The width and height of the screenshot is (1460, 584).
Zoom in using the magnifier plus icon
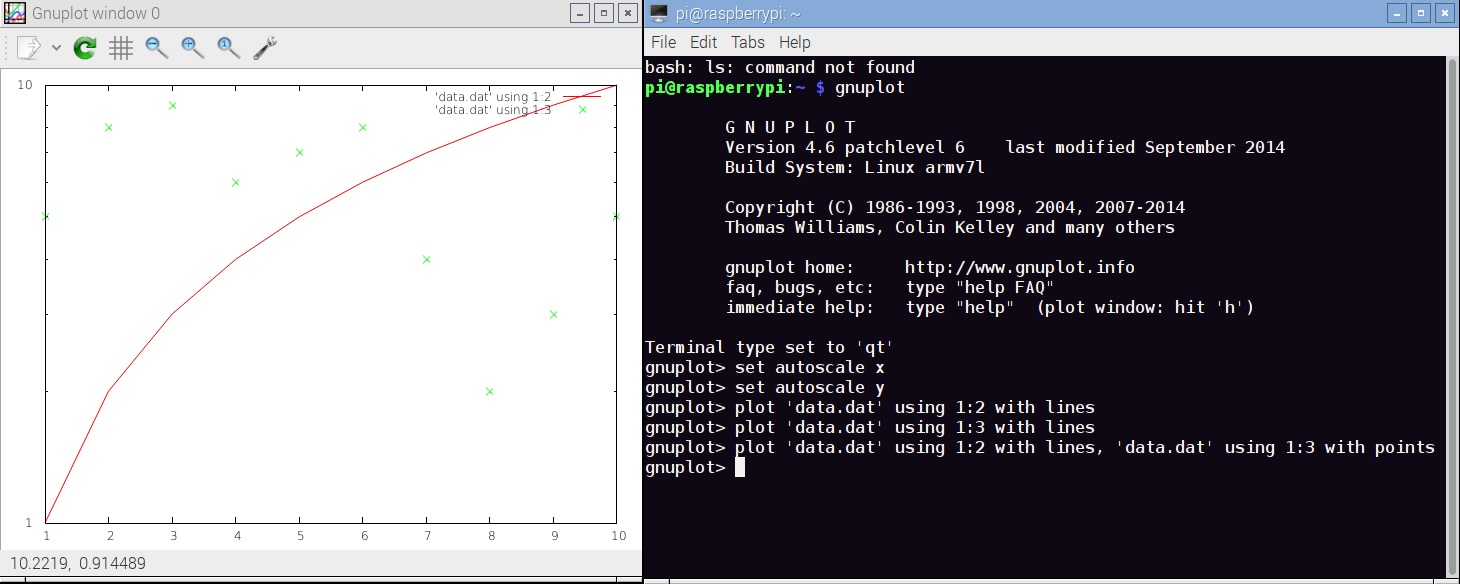click(190, 47)
